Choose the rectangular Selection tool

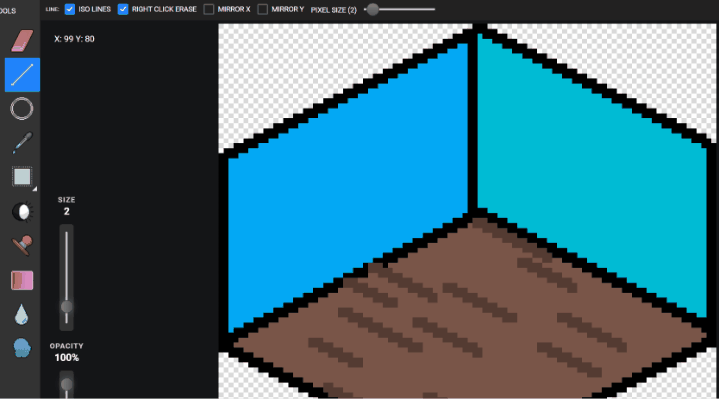(22, 177)
